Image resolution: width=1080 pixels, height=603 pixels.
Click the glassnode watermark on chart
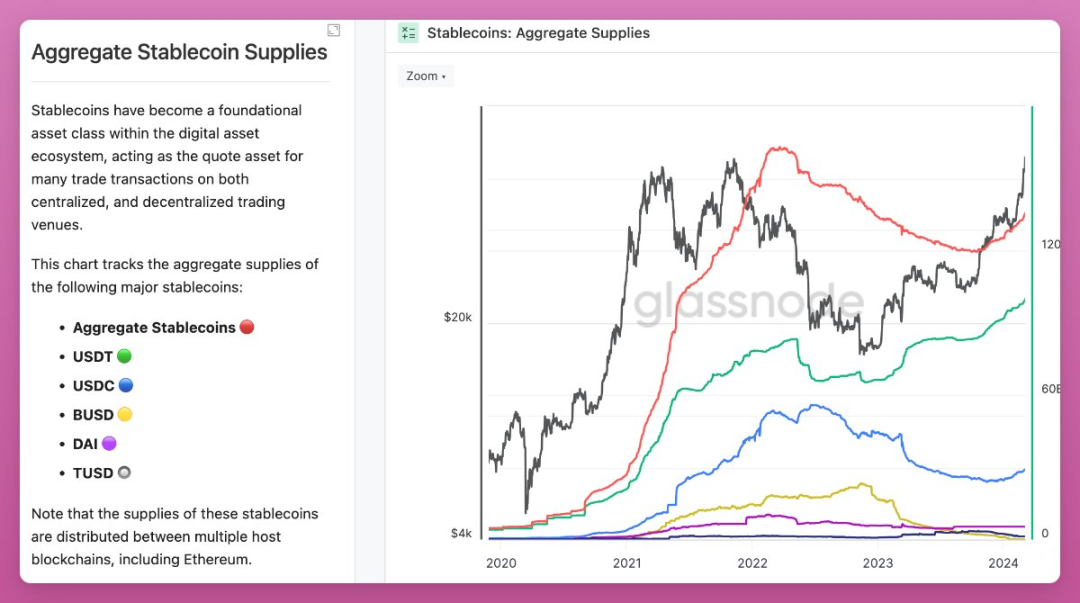(748, 302)
